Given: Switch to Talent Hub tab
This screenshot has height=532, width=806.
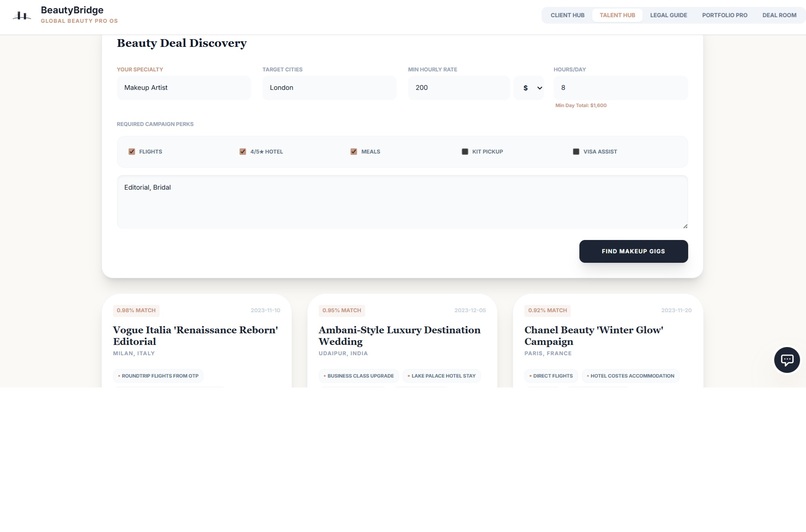Looking at the screenshot, I should (x=617, y=15).
